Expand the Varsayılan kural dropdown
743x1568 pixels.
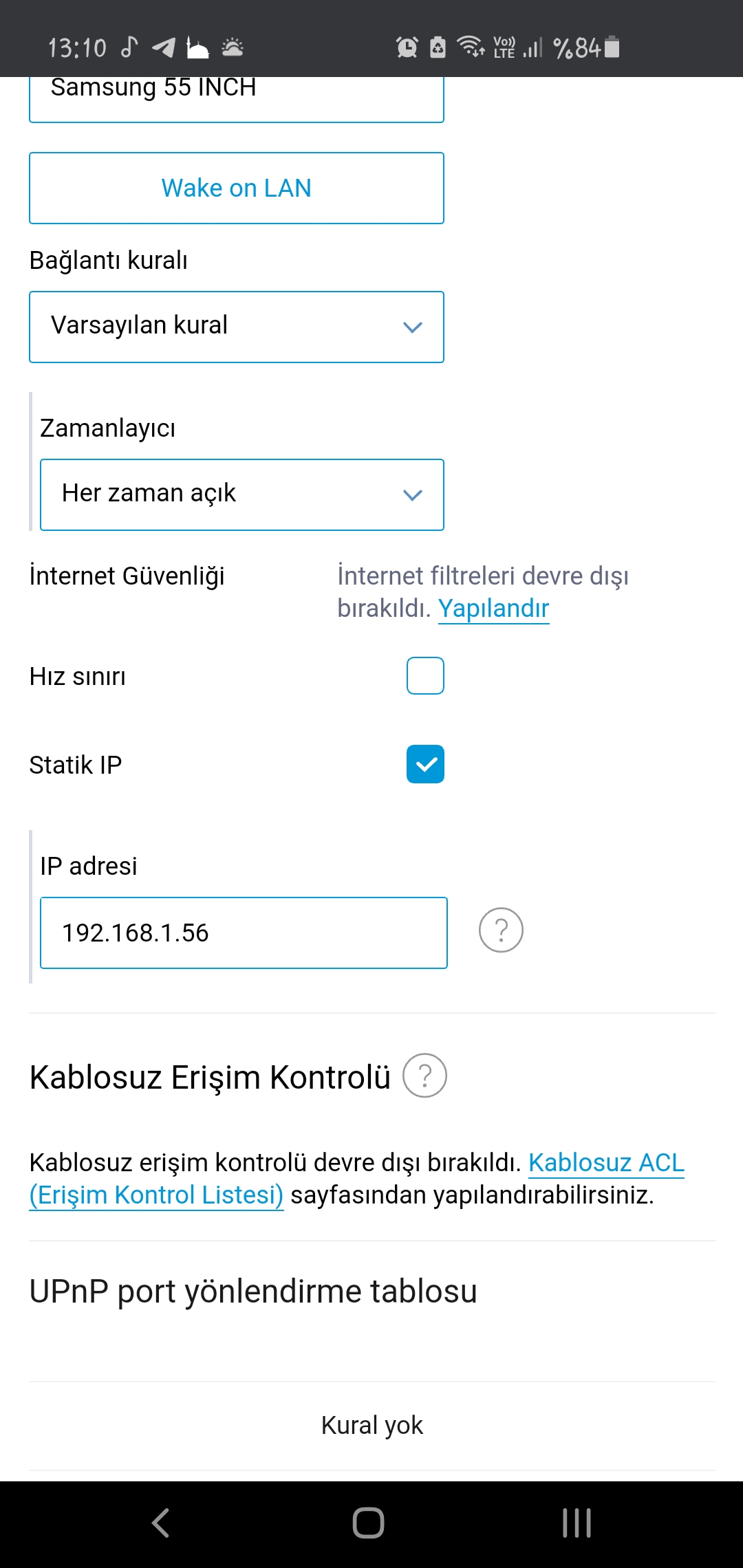tap(237, 327)
